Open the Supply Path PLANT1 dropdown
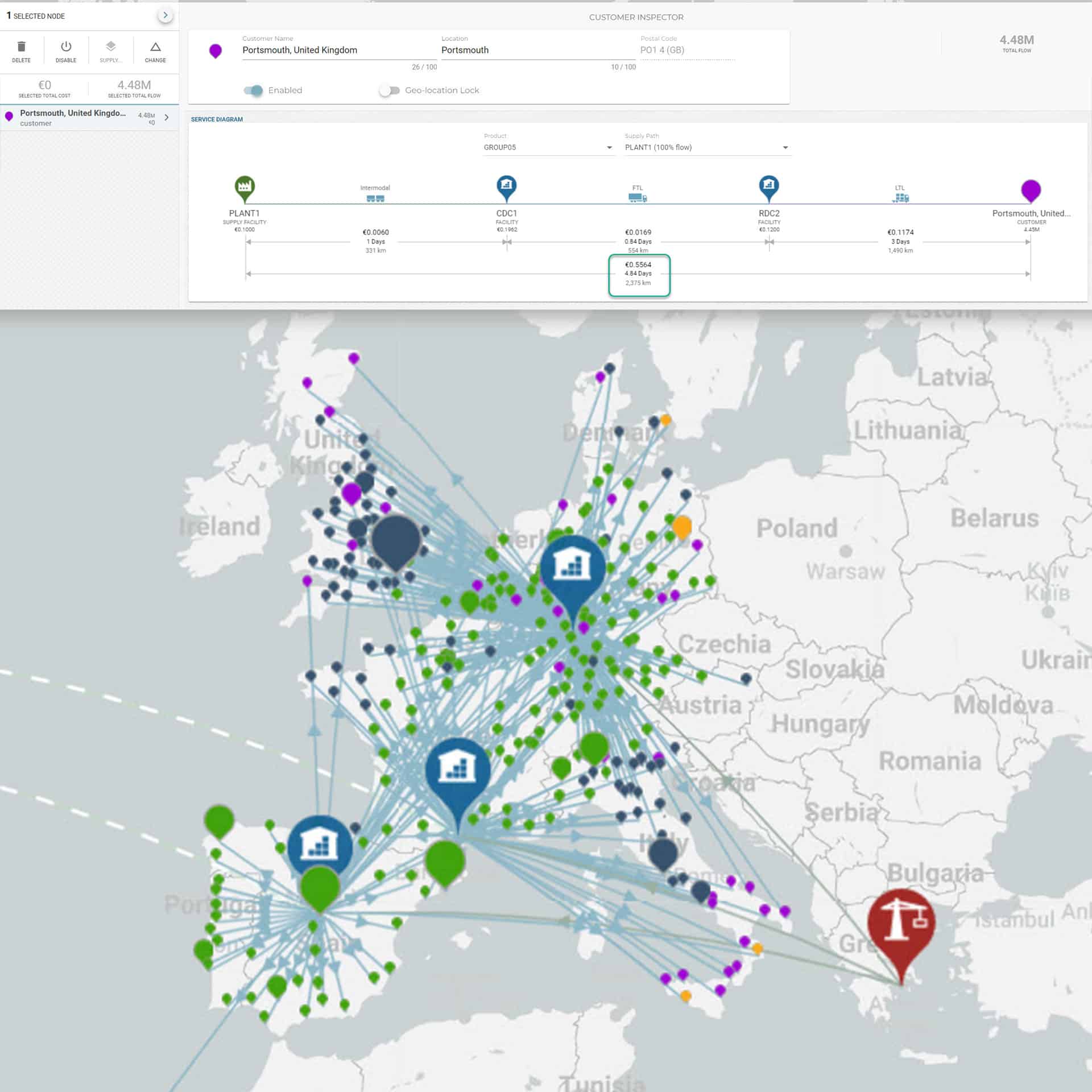Screen dimensions: 1092x1092 pos(706,147)
